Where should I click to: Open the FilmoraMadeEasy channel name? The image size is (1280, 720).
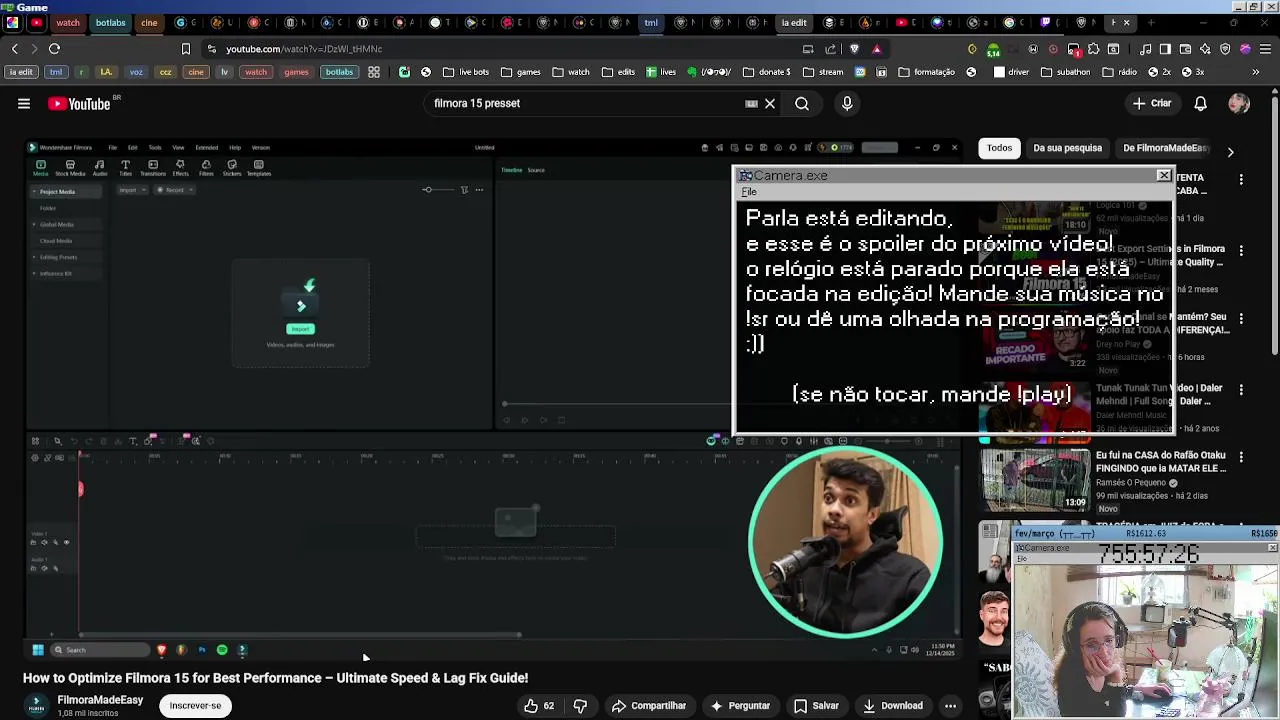pyautogui.click(x=100, y=700)
